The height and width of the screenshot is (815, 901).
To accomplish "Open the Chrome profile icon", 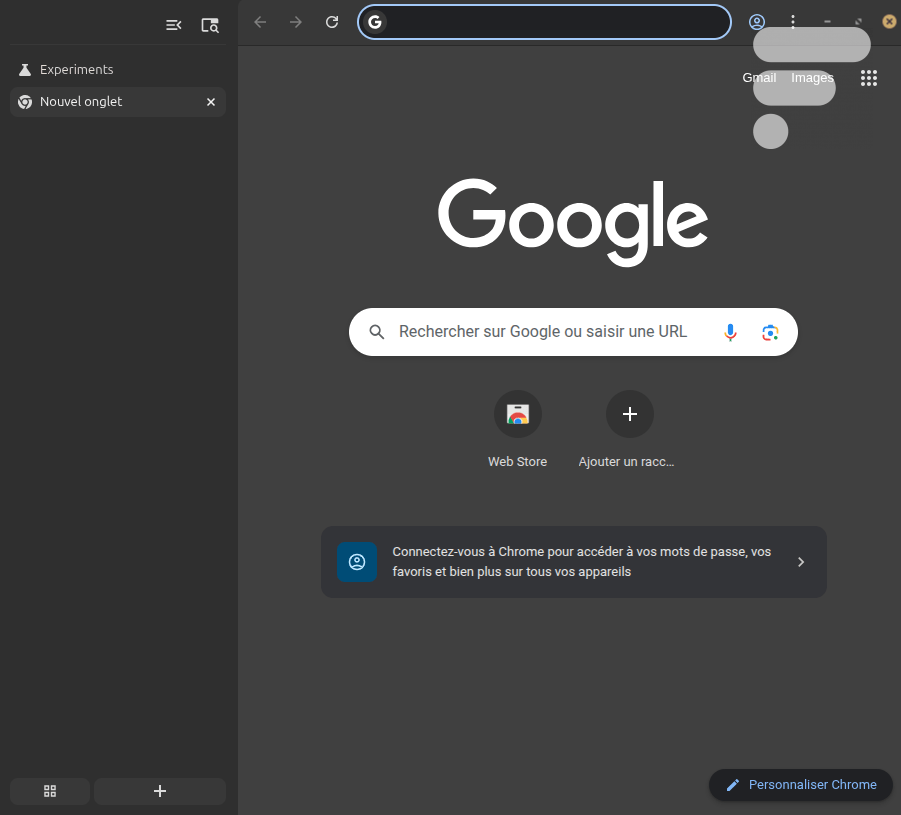I will pos(757,22).
